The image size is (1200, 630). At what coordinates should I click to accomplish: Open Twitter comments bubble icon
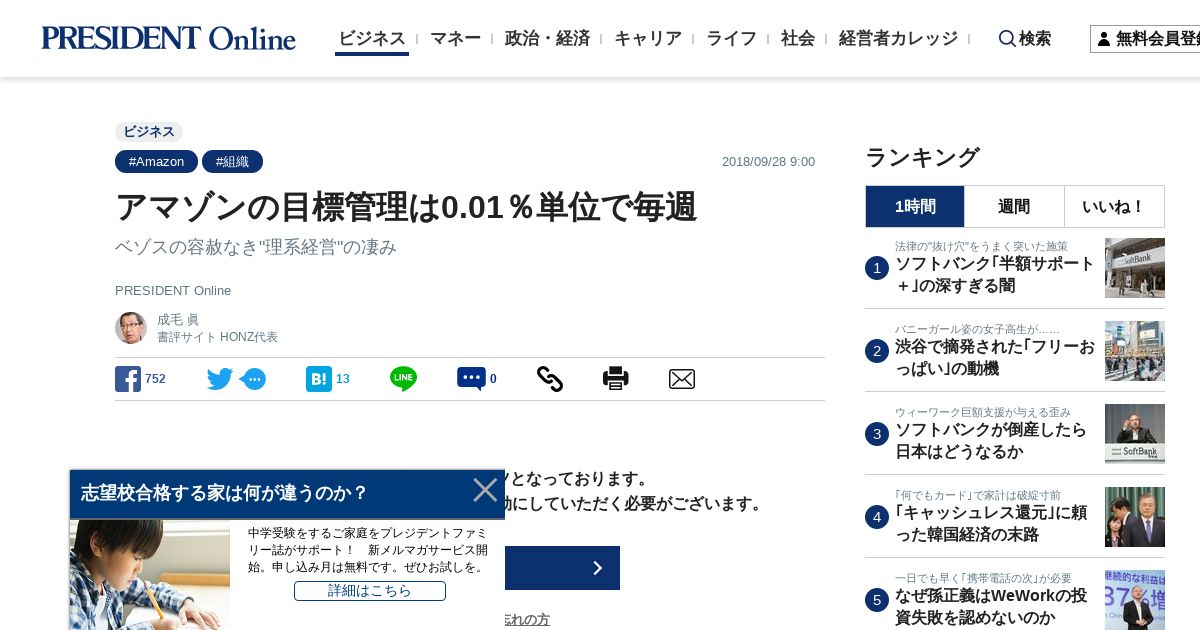253,379
